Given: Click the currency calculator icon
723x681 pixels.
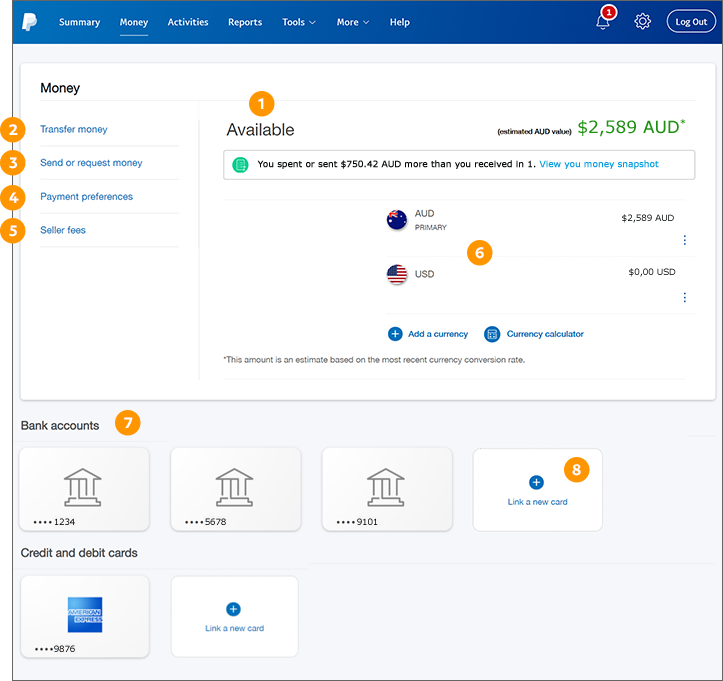Looking at the screenshot, I should click(492, 334).
